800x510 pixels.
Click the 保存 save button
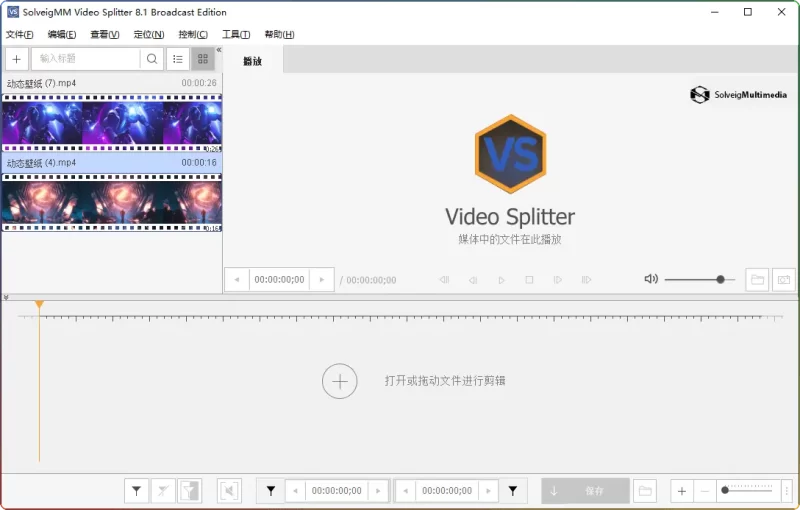(585, 491)
